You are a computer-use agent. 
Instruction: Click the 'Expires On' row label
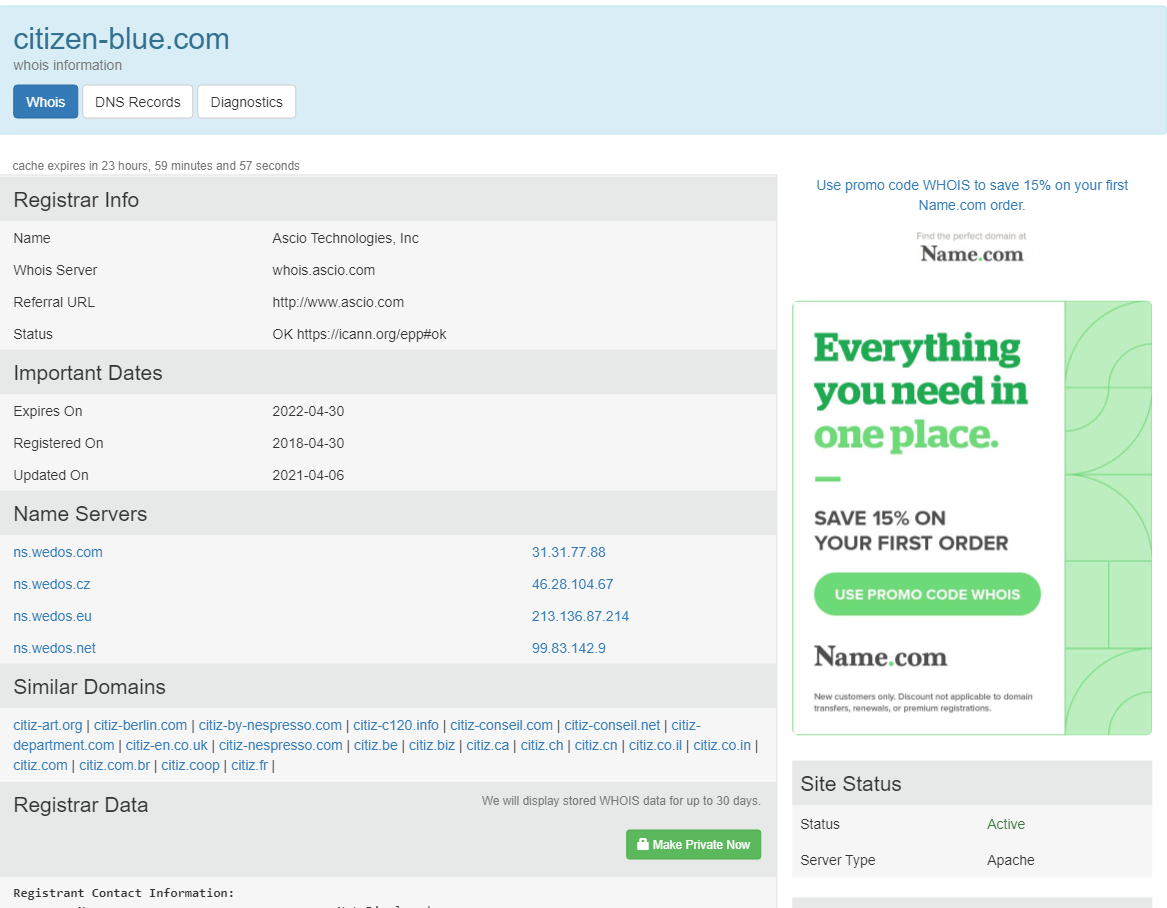48,411
